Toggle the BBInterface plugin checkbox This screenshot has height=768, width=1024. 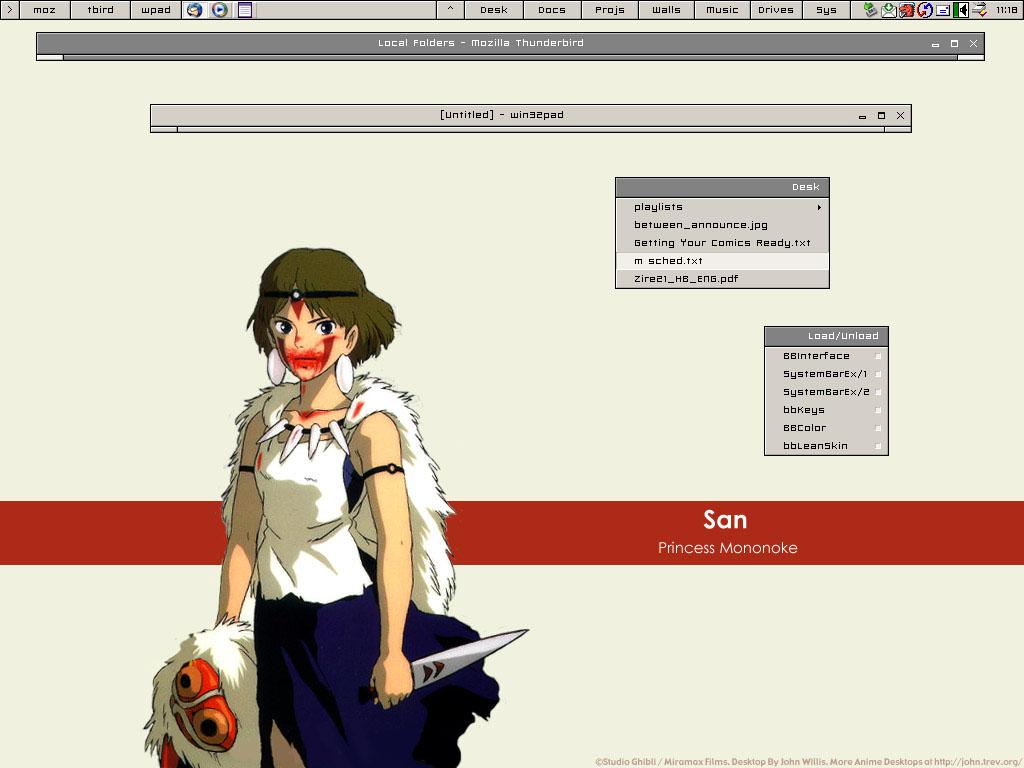878,357
